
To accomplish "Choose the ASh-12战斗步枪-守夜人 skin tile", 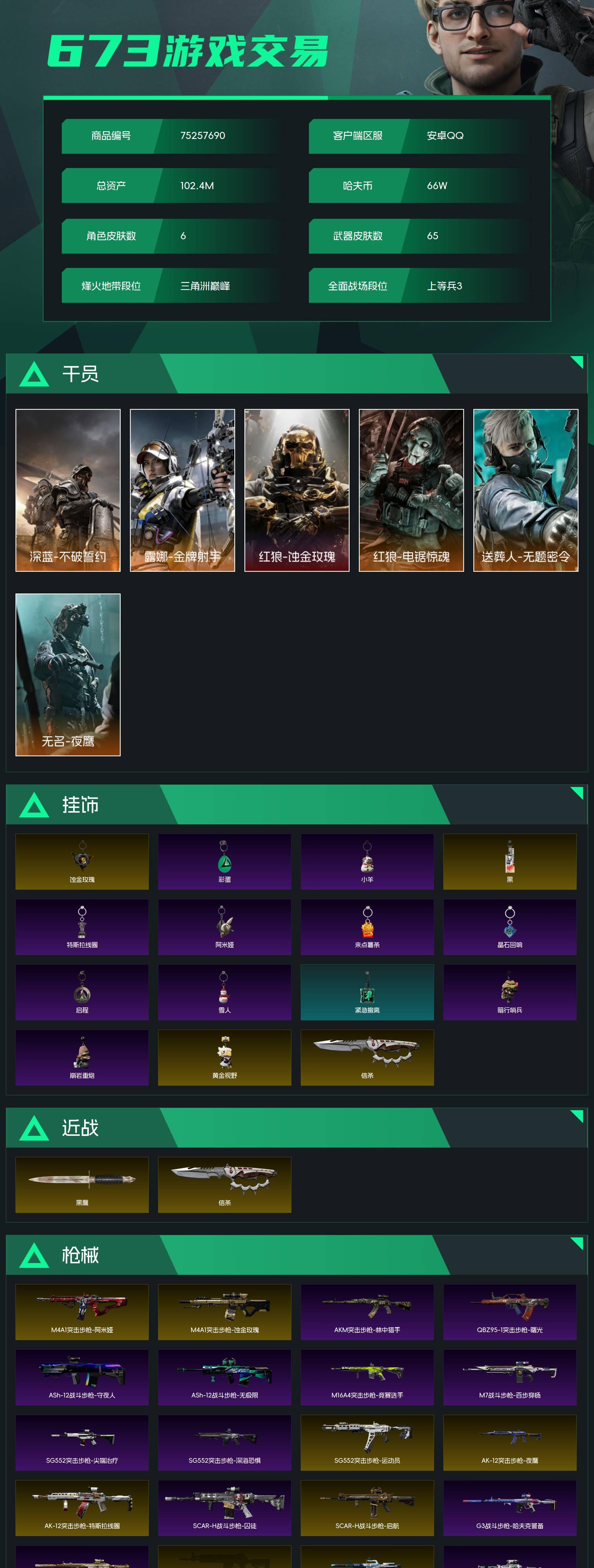I will pyautogui.click(x=82, y=1378).
